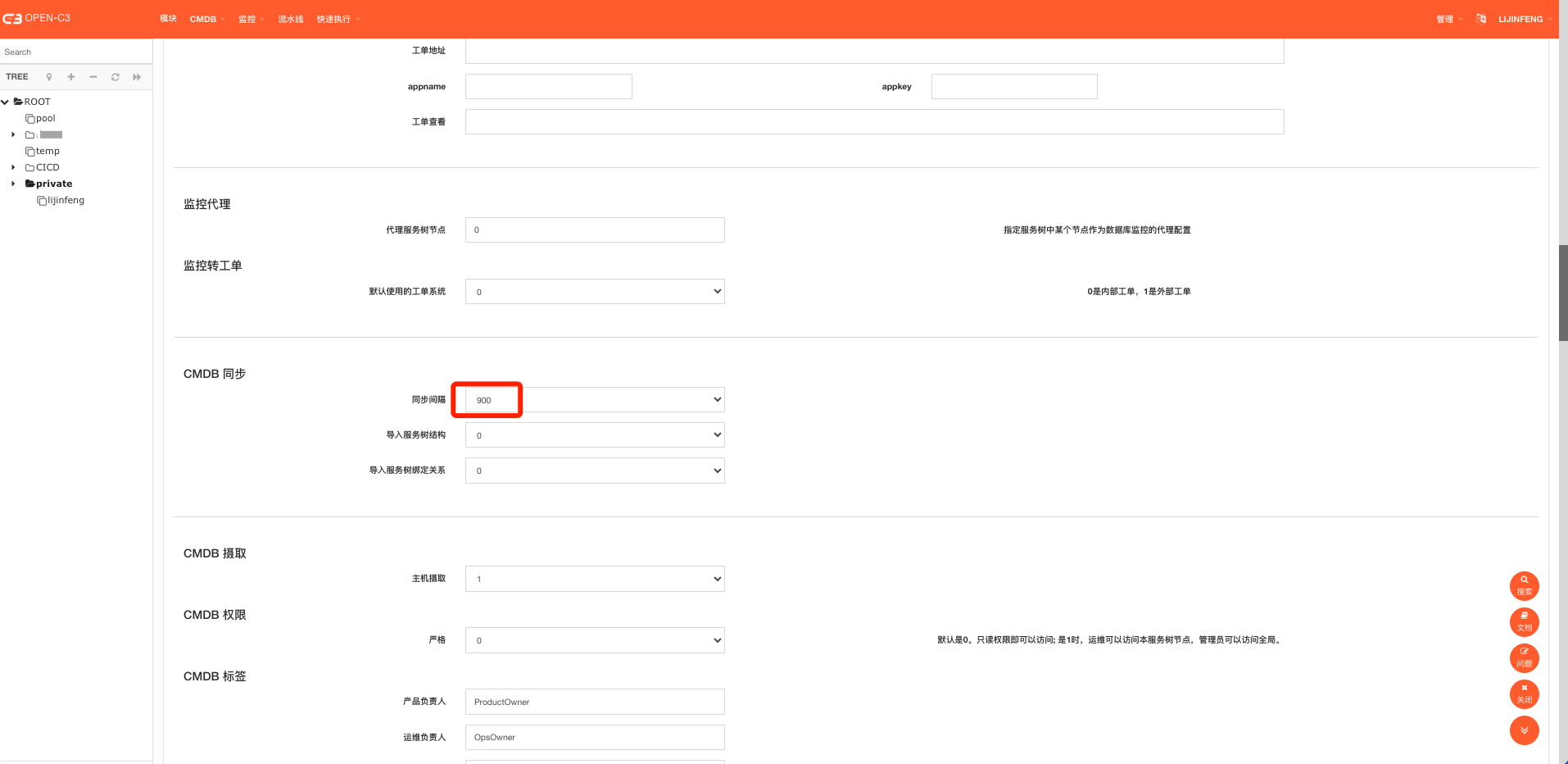Open the 同步间隔 dropdown
The height and width of the screenshot is (764, 1568).
point(595,399)
